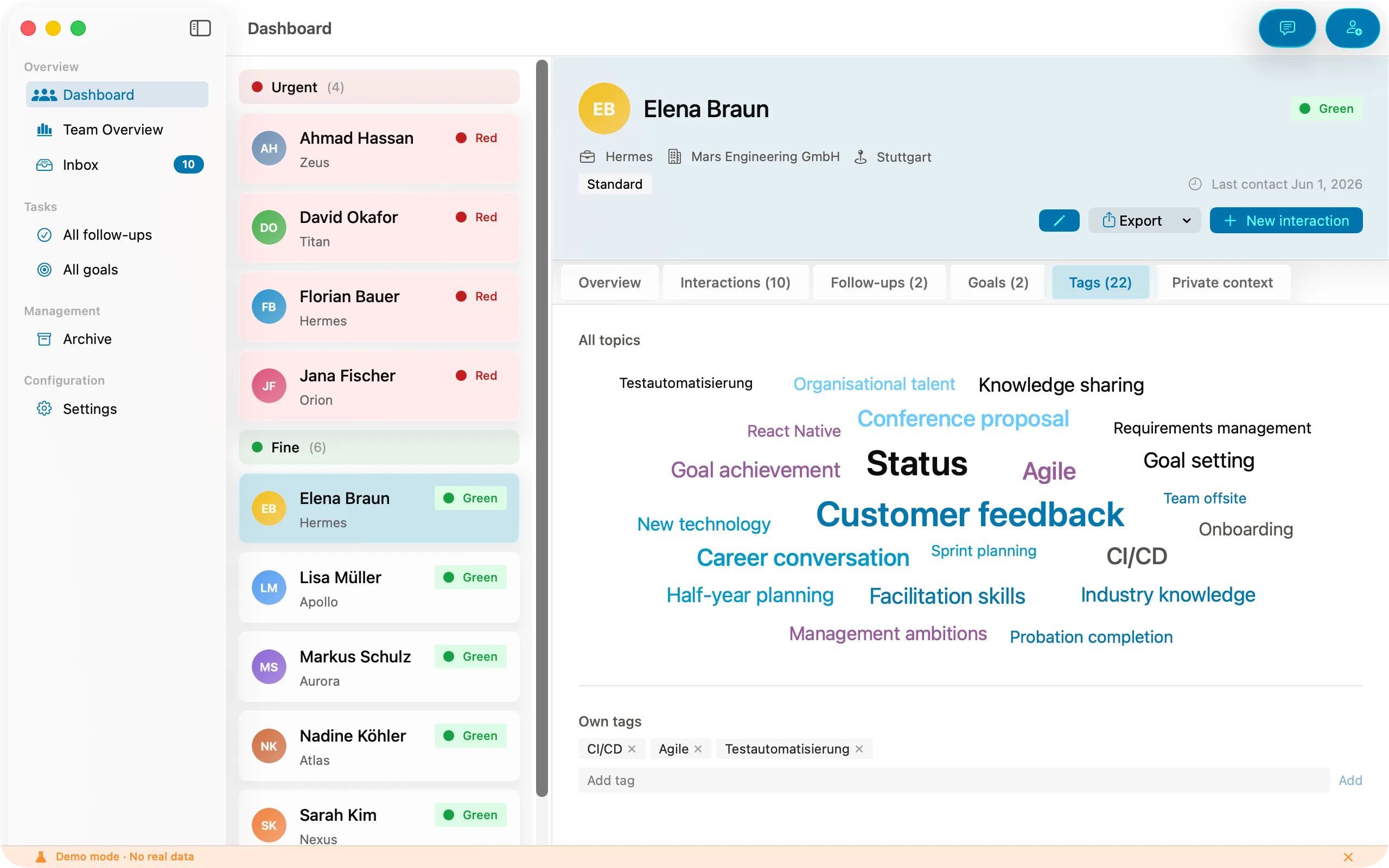The image size is (1389, 868).
Task: Switch to the Interactions (10) tab
Action: [735, 283]
